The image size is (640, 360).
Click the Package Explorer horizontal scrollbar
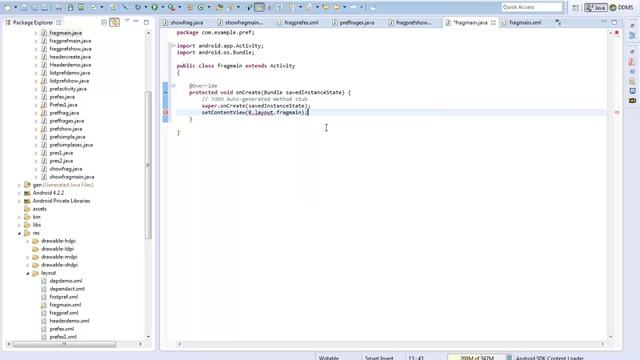pos(64,344)
